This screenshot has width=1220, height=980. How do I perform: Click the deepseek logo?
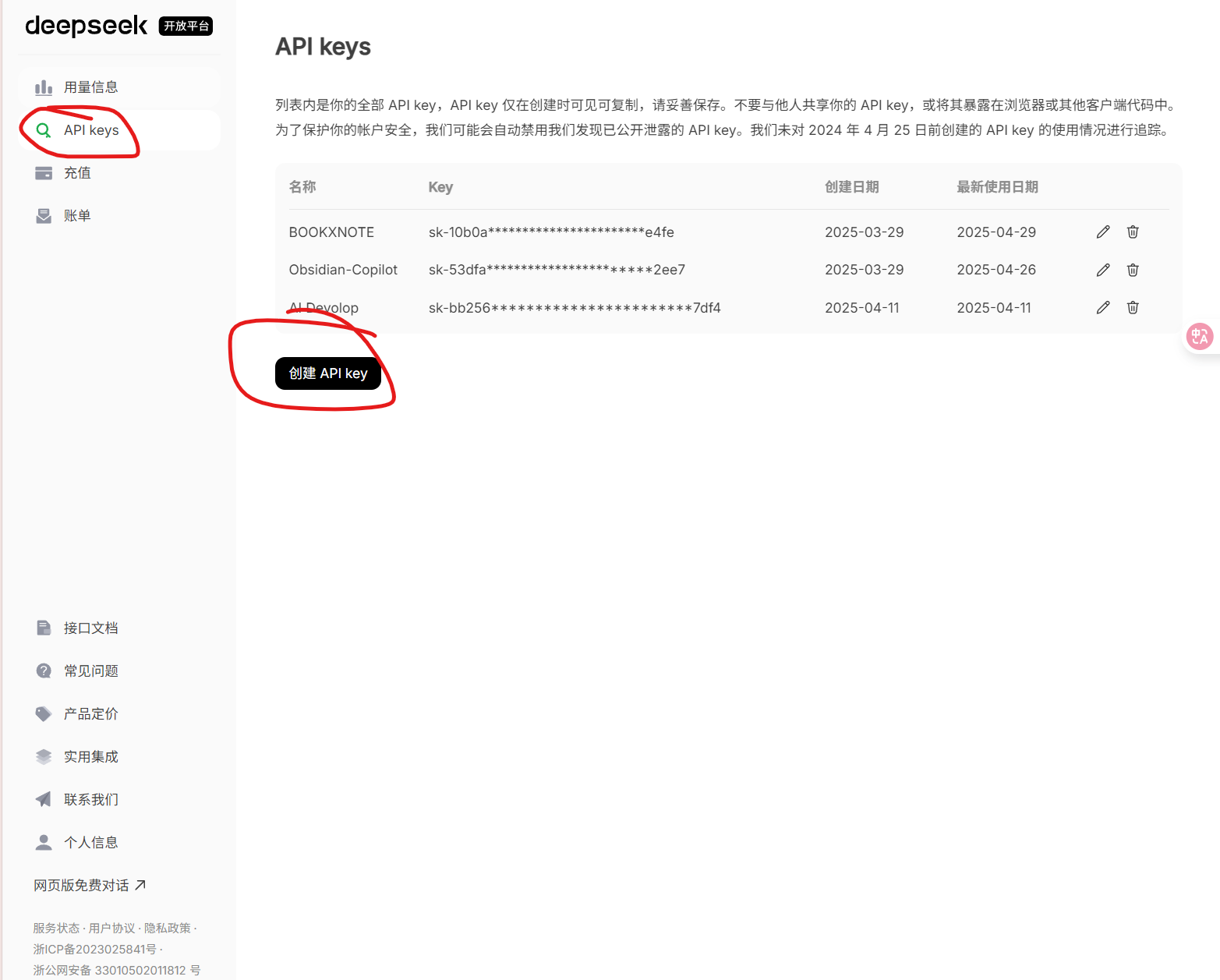pos(86,26)
